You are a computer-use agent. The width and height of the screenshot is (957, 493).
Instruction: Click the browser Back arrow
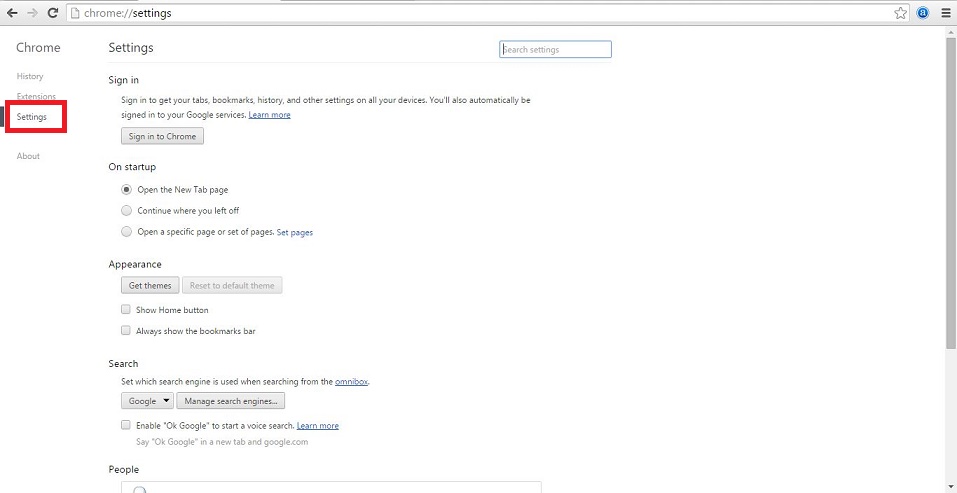(x=12, y=13)
